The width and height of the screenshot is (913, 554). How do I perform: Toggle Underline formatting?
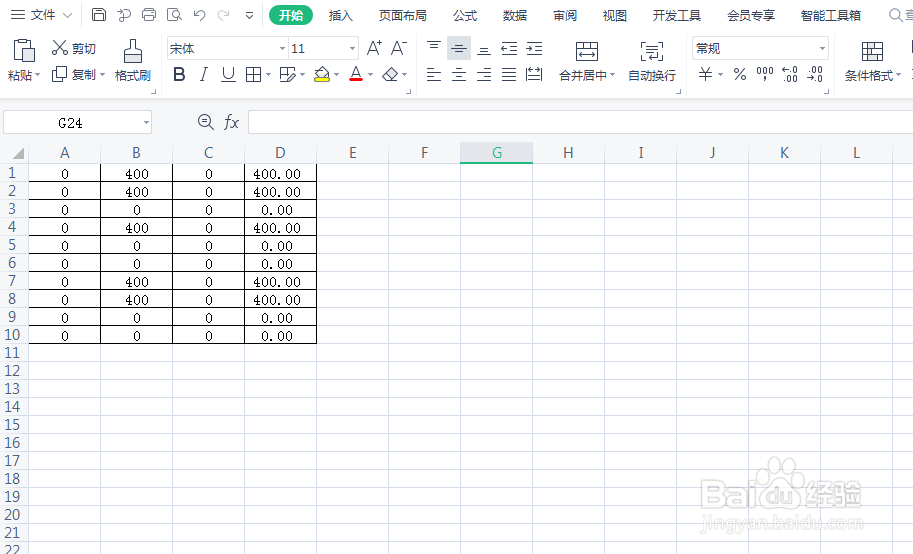(228, 75)
